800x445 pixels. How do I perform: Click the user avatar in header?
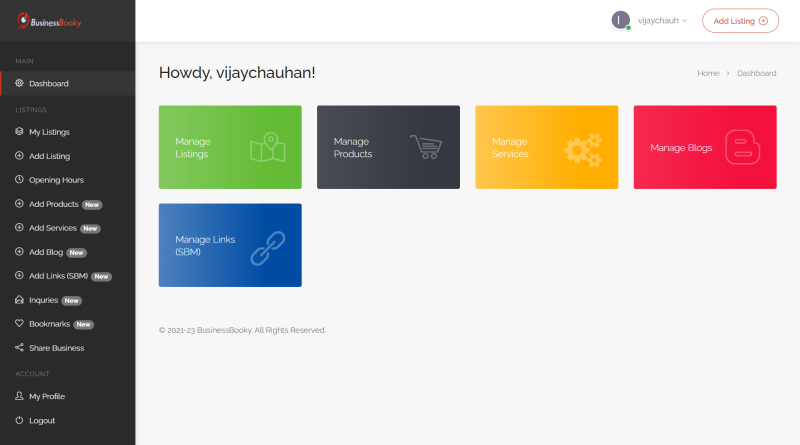point(620,20)
